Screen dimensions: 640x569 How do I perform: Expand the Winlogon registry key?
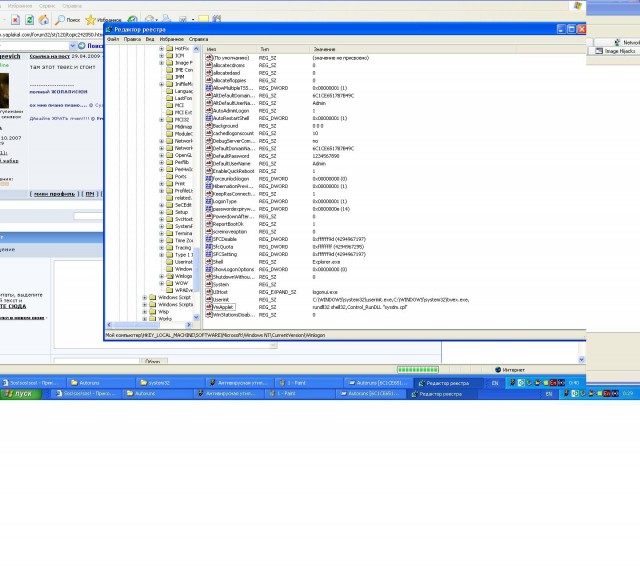(161, 276)
